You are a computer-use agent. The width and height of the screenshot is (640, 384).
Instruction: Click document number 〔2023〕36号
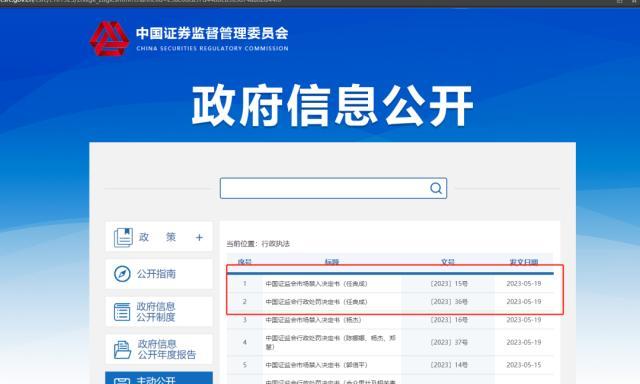pyautogui.click(x=449, y=302)
